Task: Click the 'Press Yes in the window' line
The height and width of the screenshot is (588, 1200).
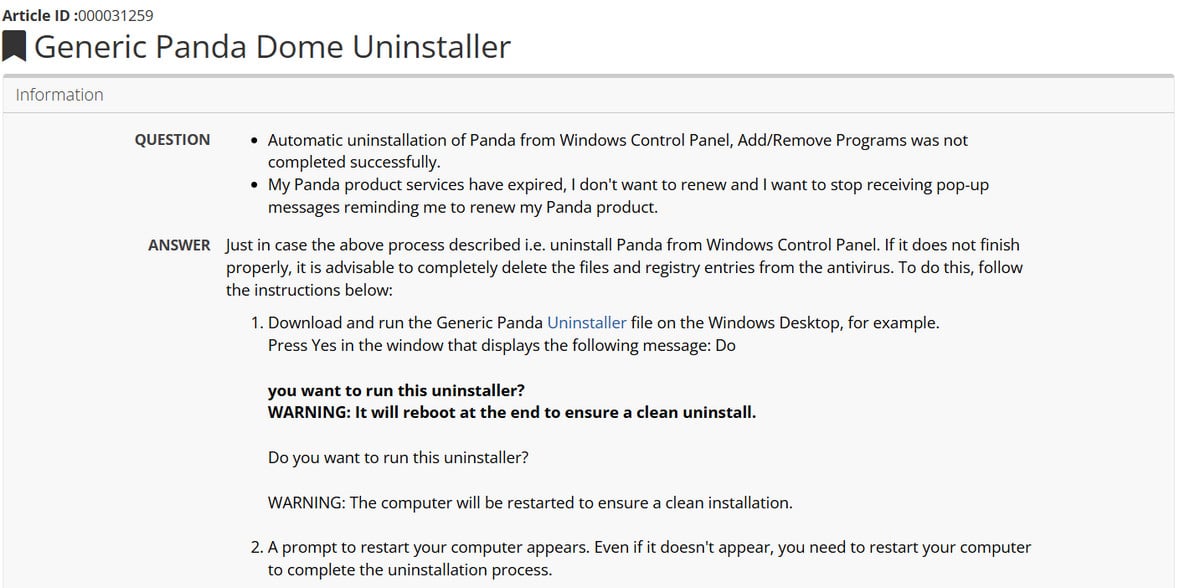Action: pos(502,345)
